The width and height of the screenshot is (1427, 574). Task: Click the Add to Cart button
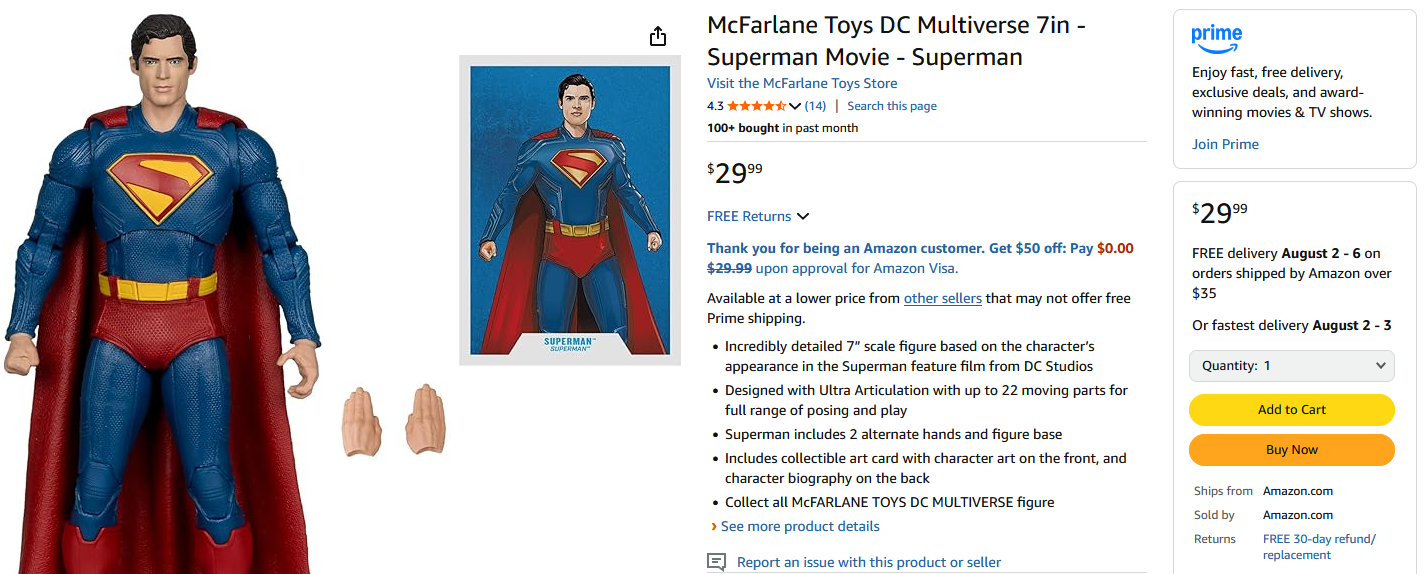(x=1291, y=409)
